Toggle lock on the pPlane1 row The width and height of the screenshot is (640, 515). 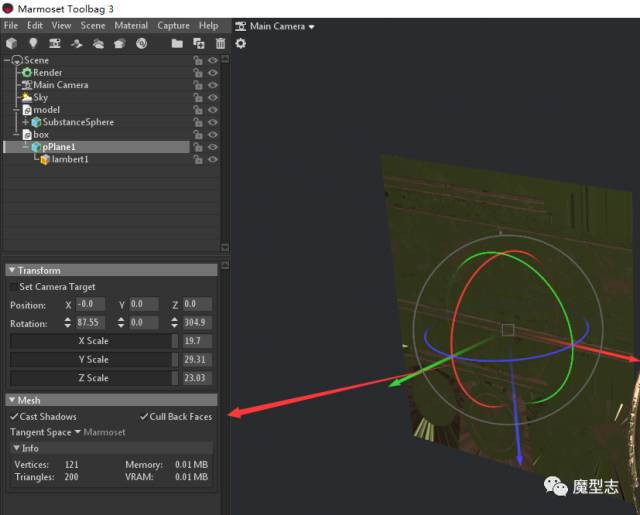(198, 147)
